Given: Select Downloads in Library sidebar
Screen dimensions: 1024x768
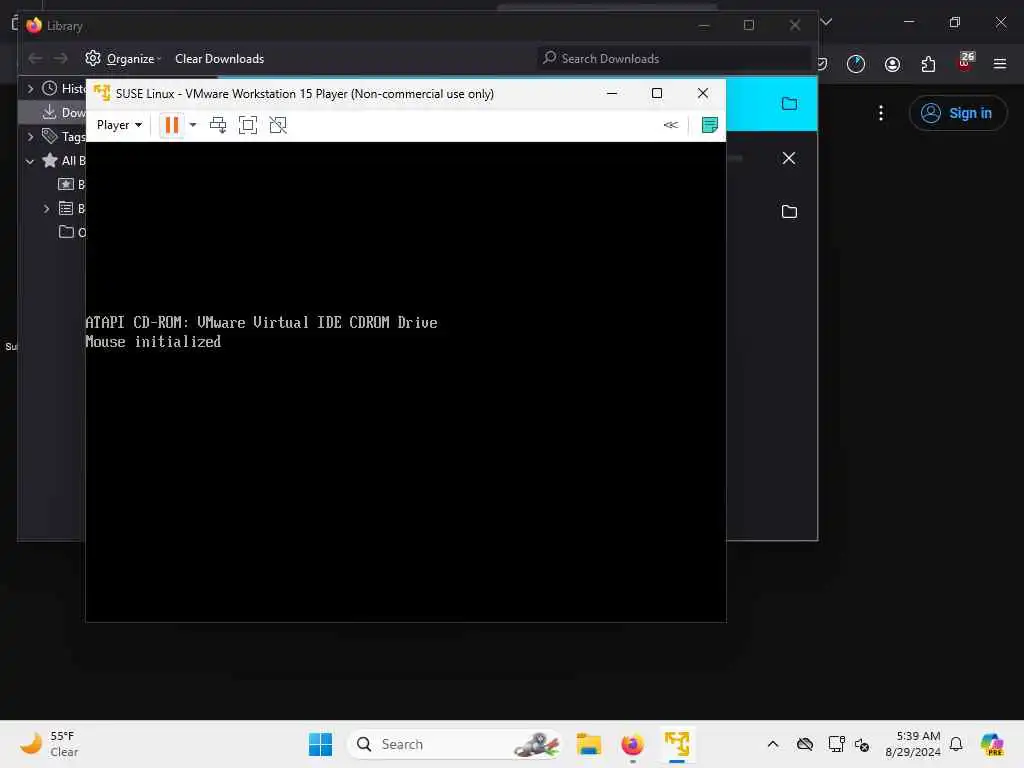Looking at the screenshot, I should pyautogui.click(x=54, y=112).
